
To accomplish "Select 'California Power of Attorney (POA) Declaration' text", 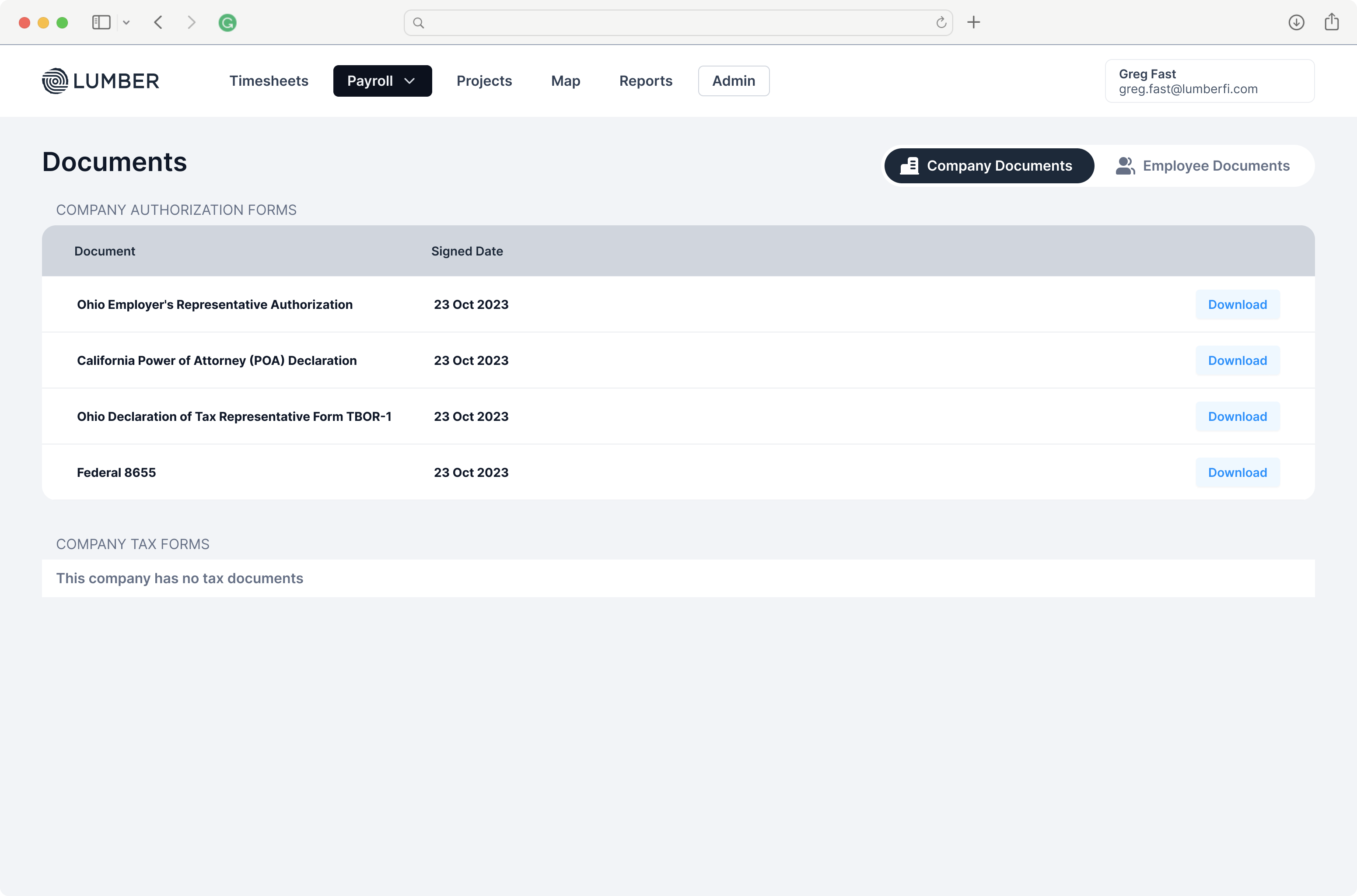I will click(217, 360).
